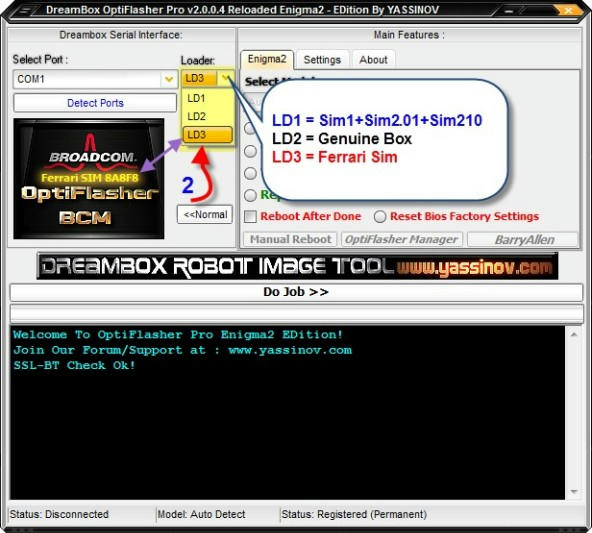Click the Detect Ports button
This screenshot has width=592, height=533.
point(95,103)
